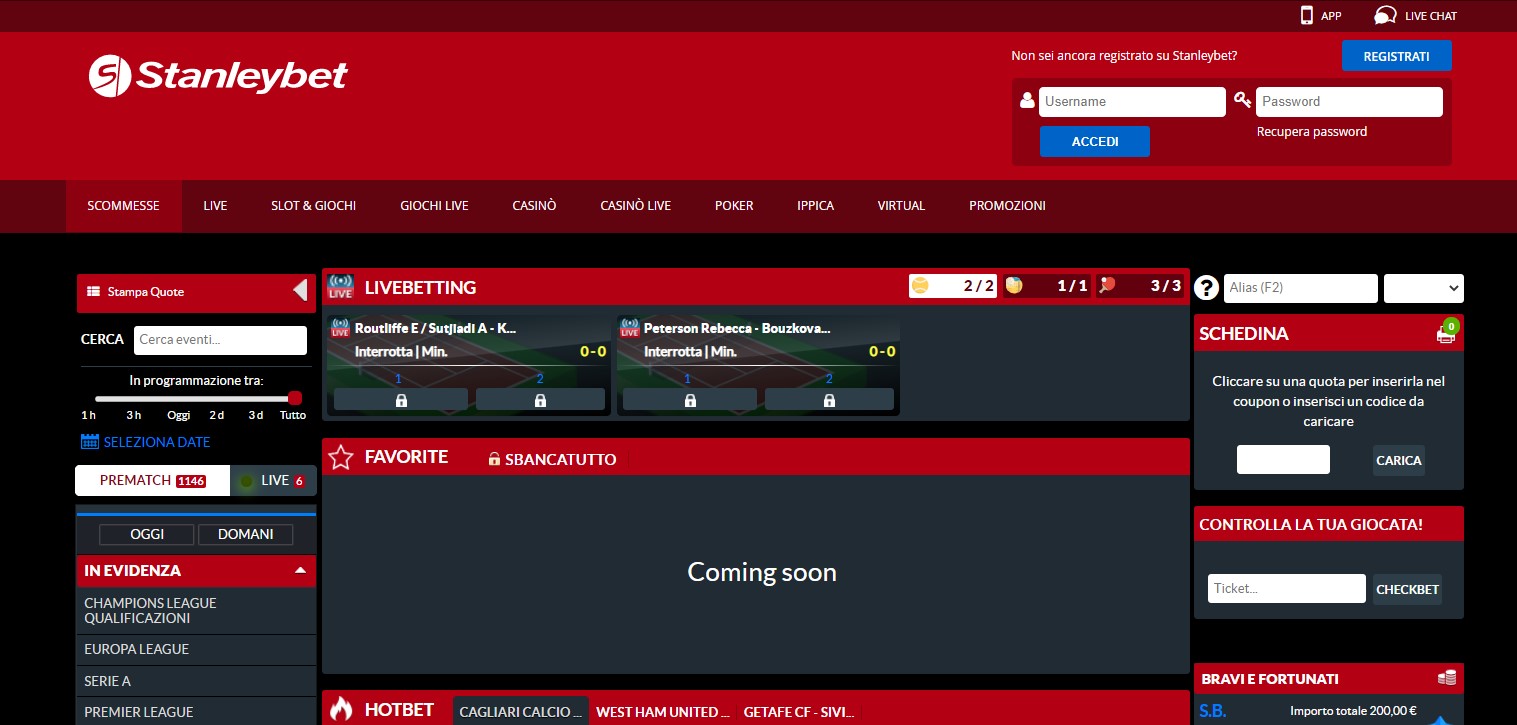
Task: Open the Seleziona Date calendar icon
Action: pos(90,442)
